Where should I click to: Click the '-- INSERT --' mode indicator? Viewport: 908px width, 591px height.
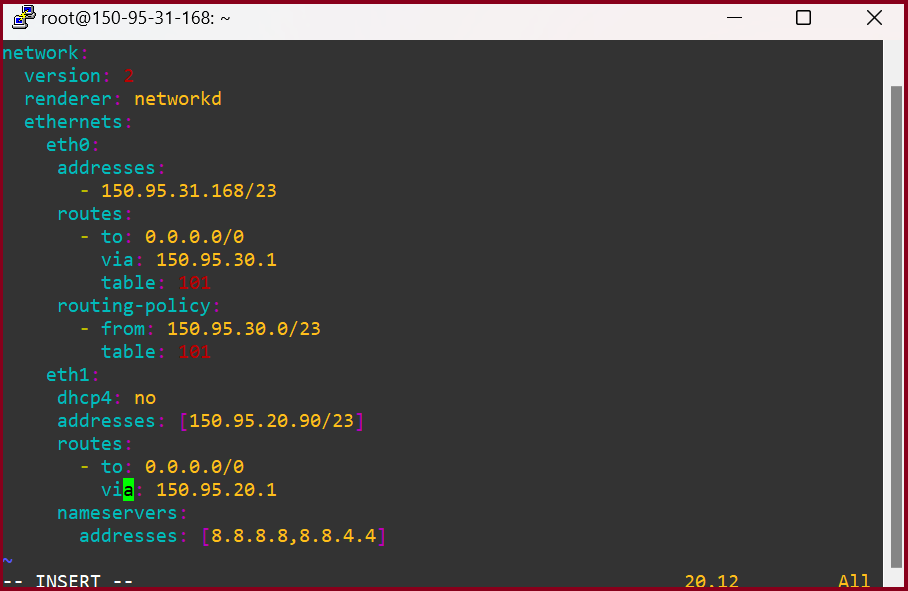click(x=68, y=581)
